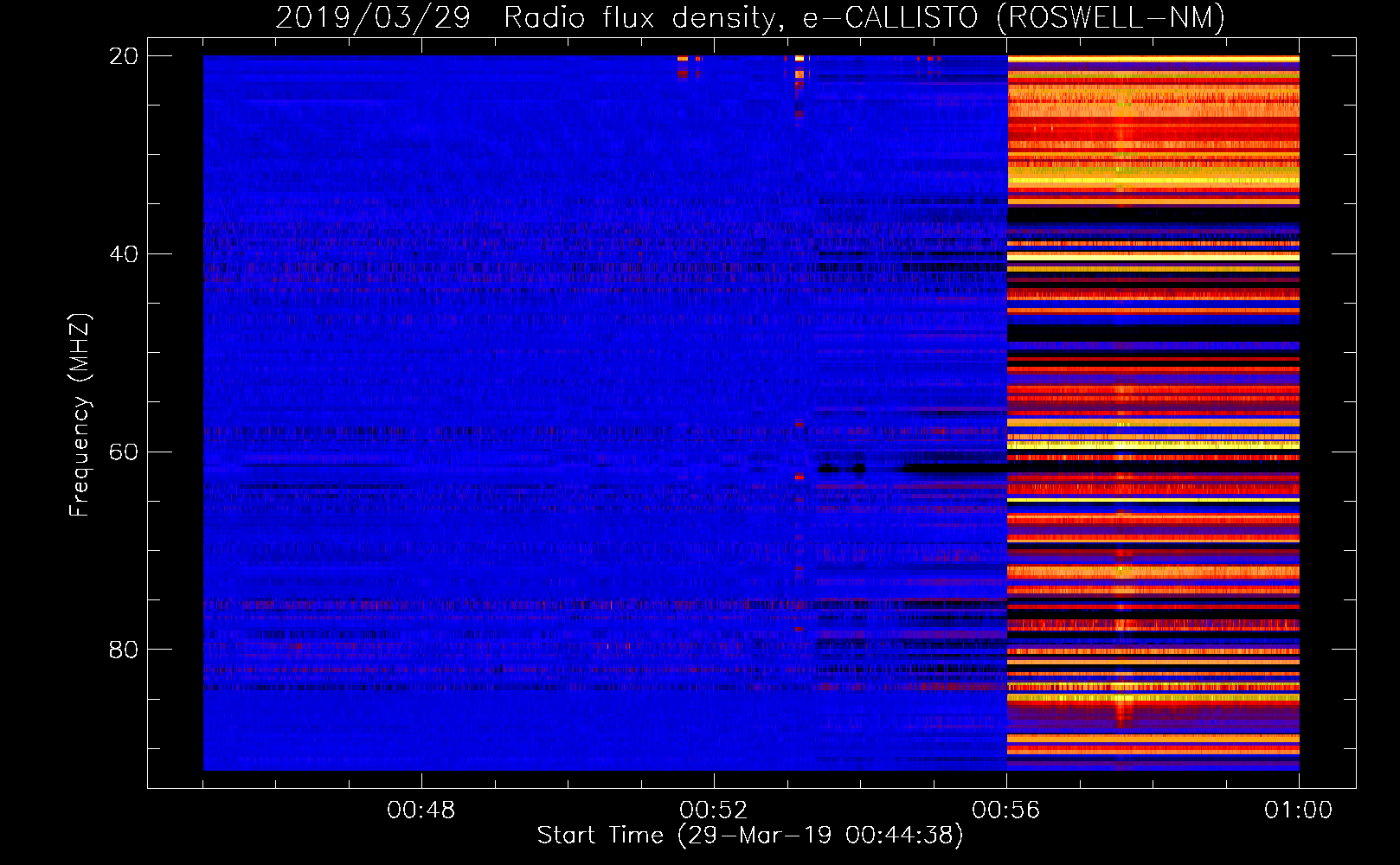The image size is (1400, 865).
Task: Click the 20 frequency axis label
Action: [124, 56]
